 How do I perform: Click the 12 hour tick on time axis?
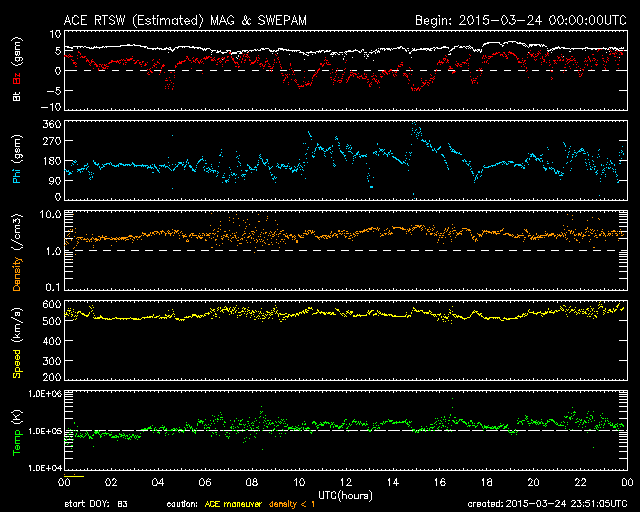[x=345, y=483]
